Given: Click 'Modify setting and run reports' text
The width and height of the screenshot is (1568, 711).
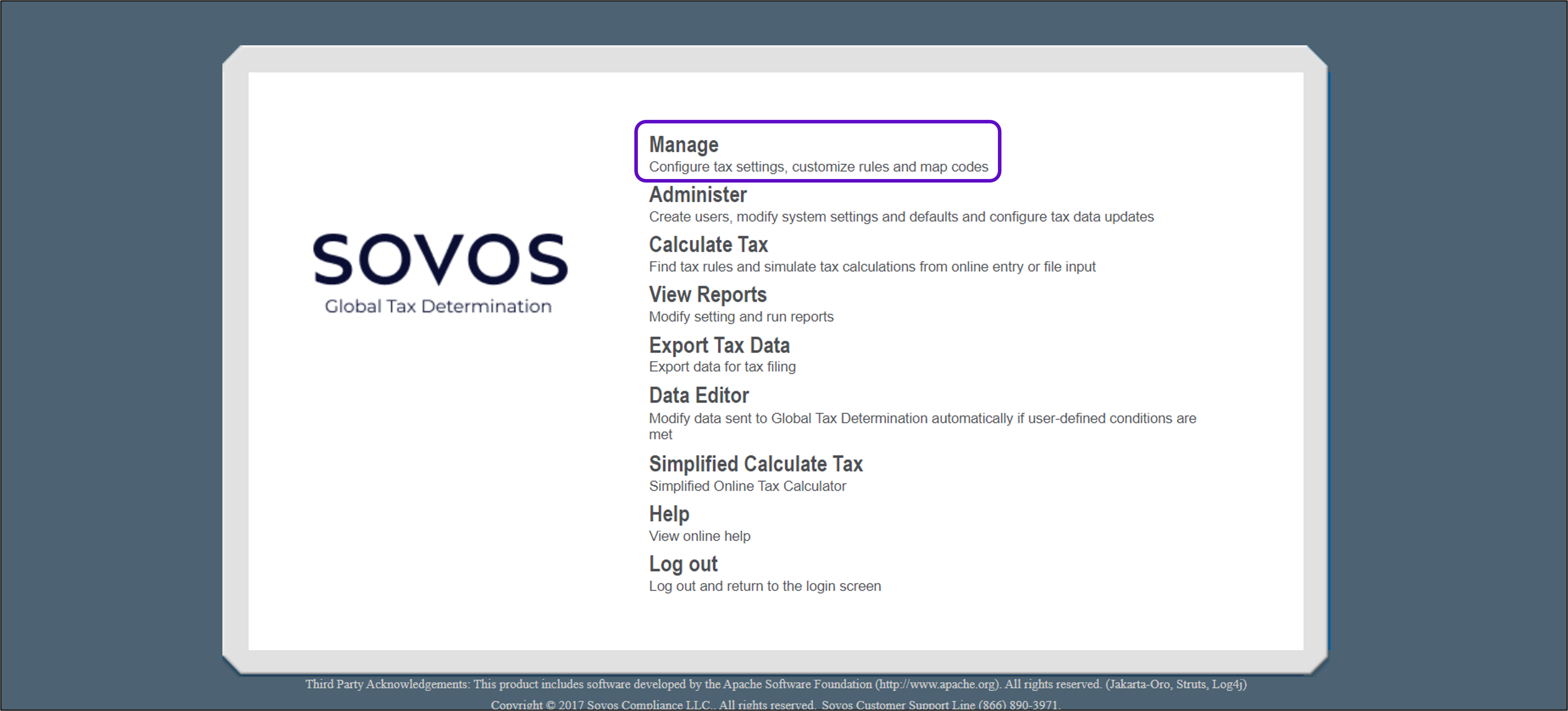Looking at the screenshot, I should click(x=741, y=317).
